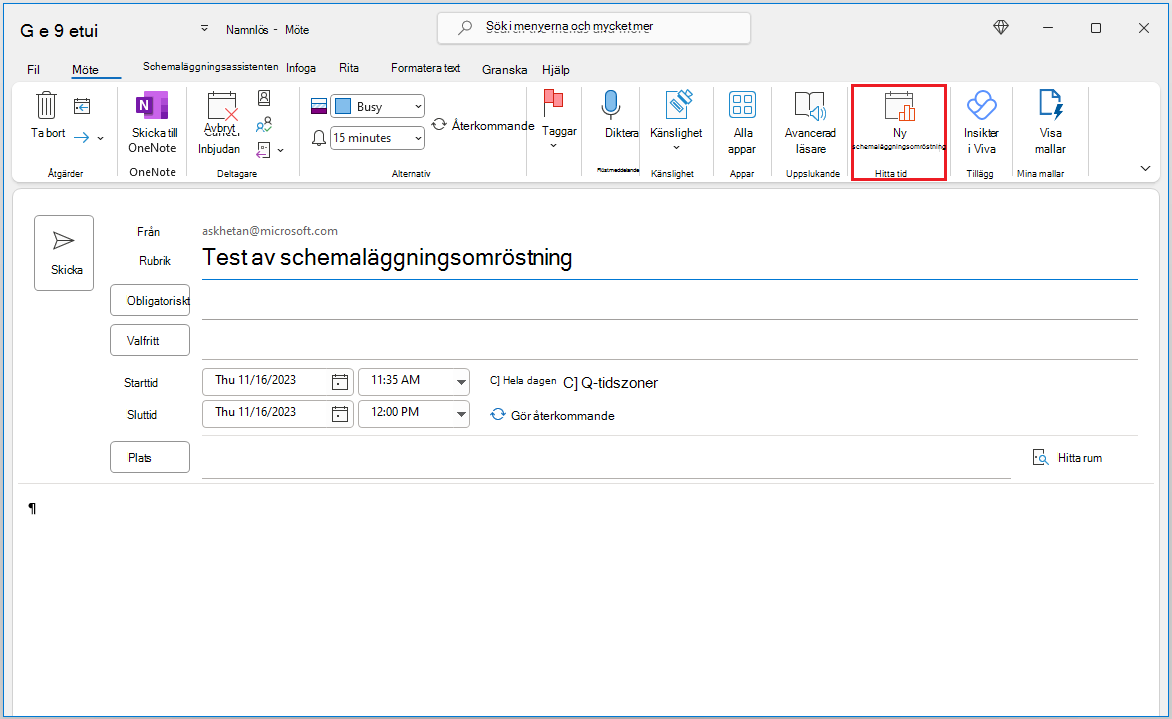Screen dimensions: 1172x719
Task: Click Gör återkommande recurrence link
Action: (x=552, y=415)
